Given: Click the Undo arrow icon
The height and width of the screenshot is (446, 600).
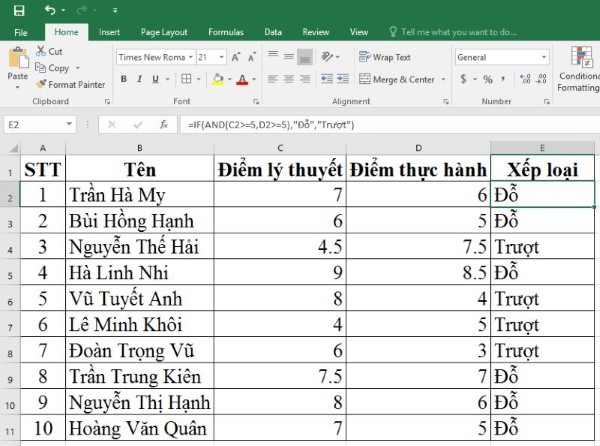Looking at the screenshot, I should point(50,10).
